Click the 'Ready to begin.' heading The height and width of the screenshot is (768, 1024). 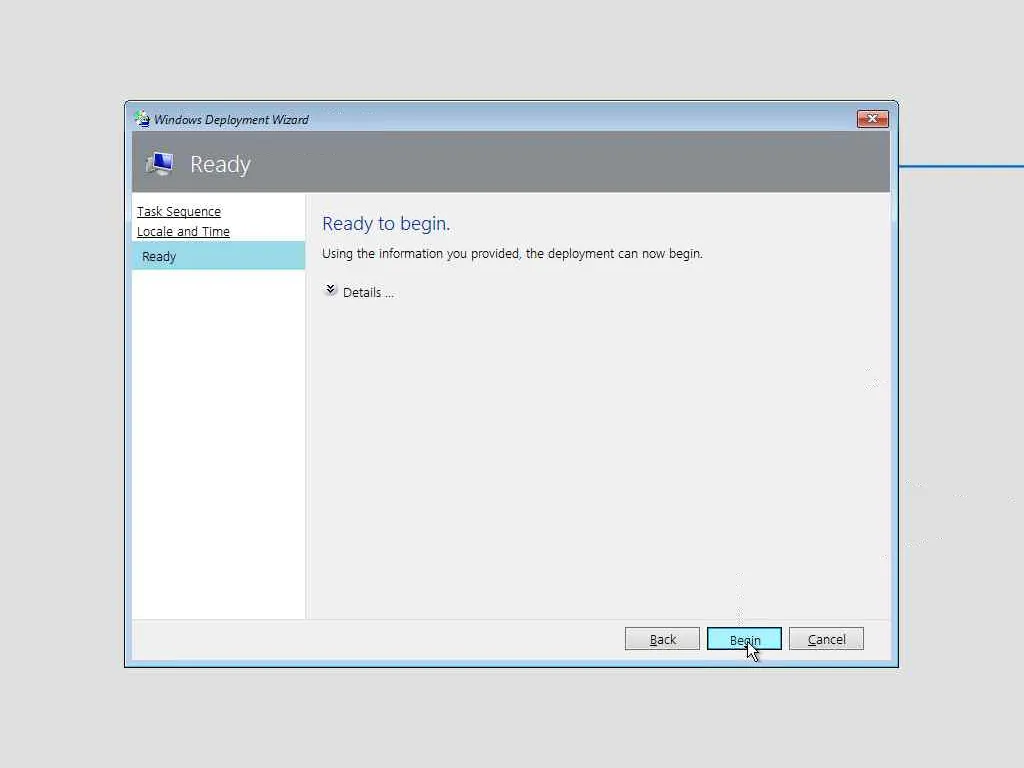(x=386, y=223)
